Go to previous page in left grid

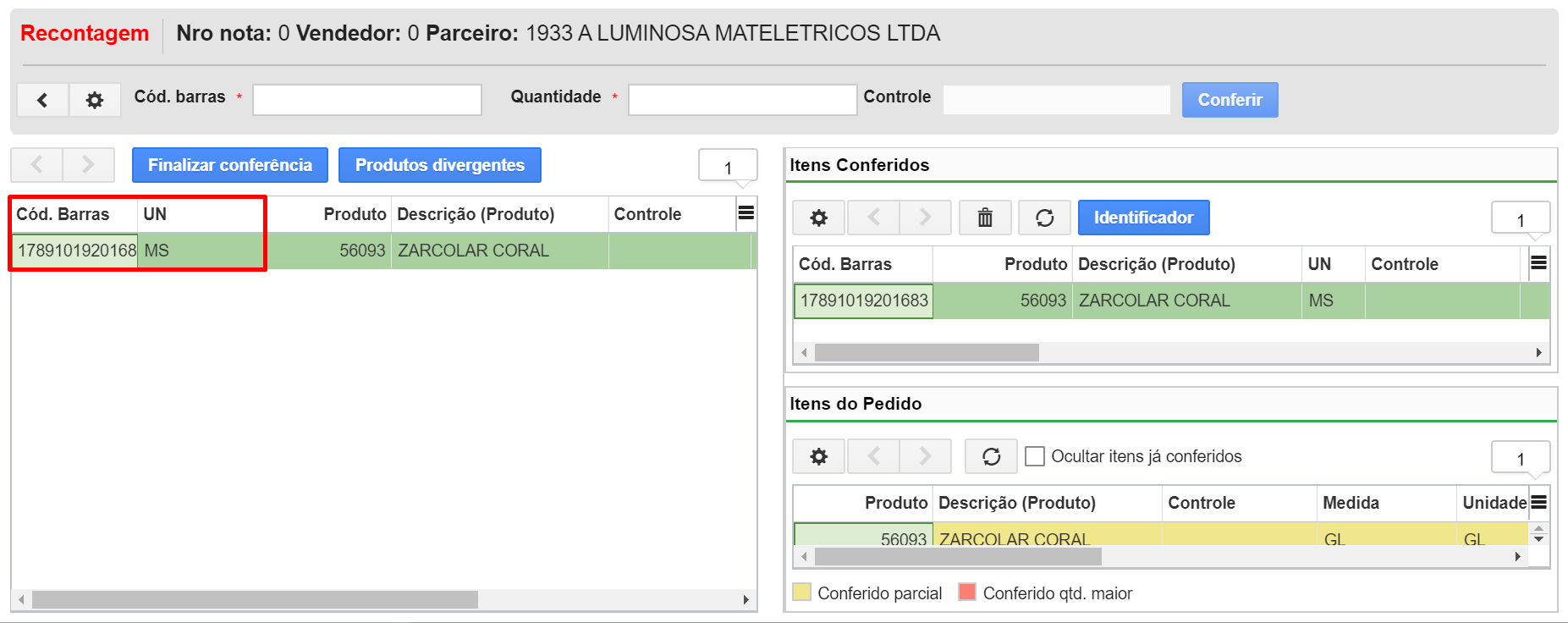click(x=36, y=165)
